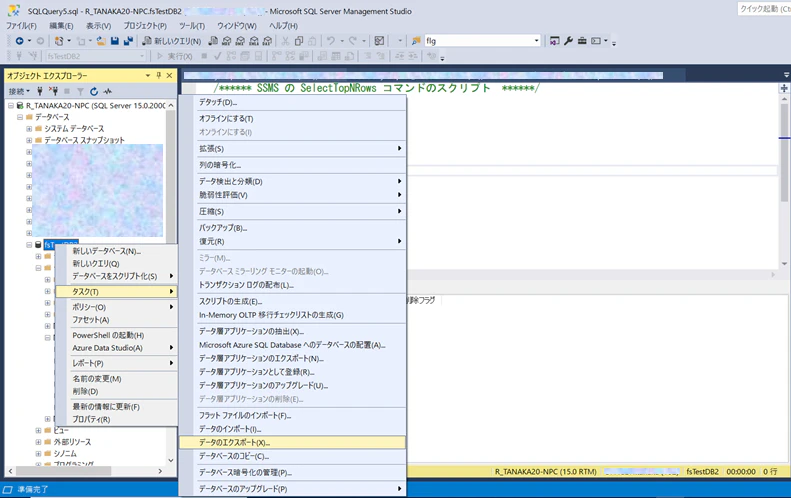Open the 編集(E) menu

coord(61,26)
